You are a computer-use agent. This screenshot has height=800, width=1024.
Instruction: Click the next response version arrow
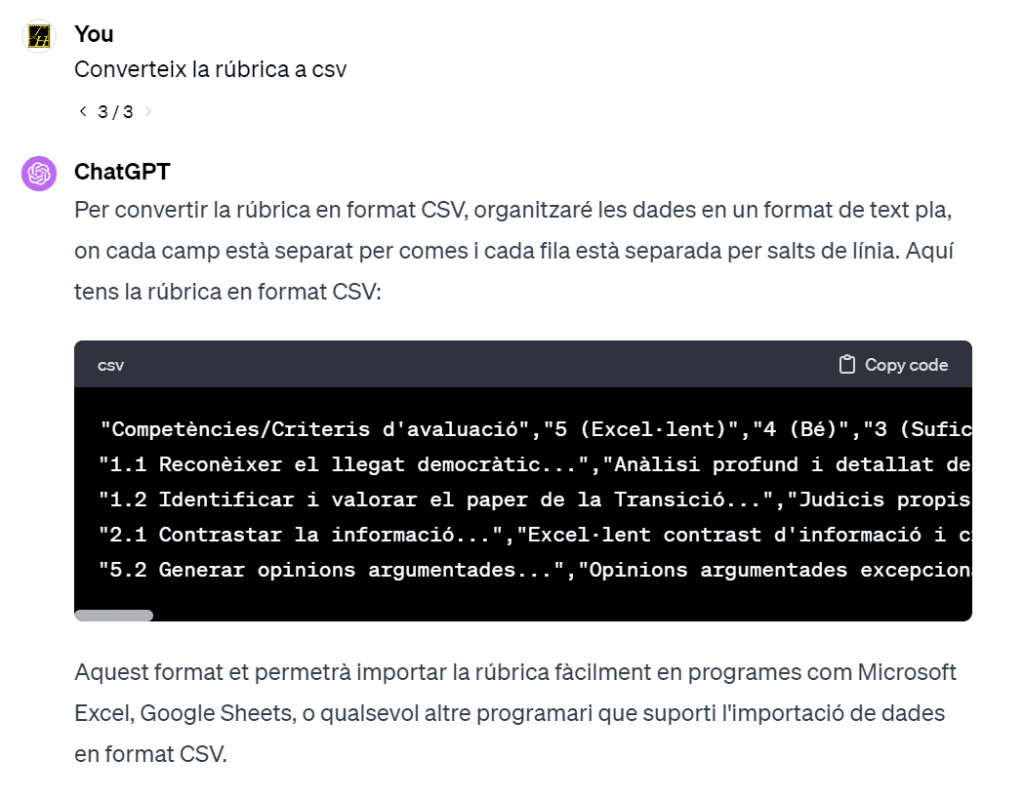[x=149, y=111]
